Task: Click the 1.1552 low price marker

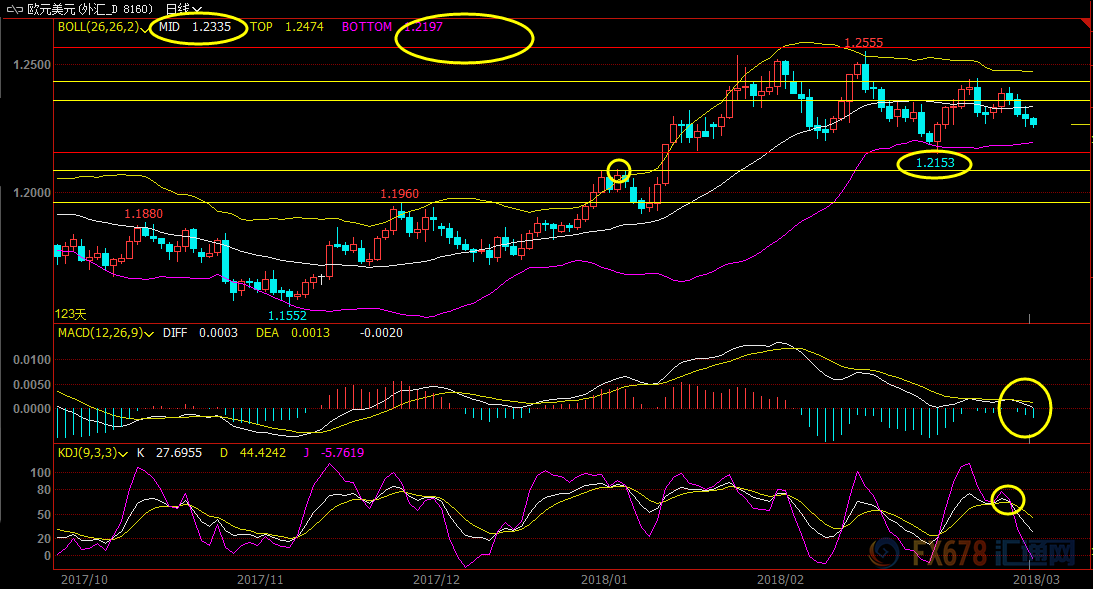Action: click(x=287, y=315)
